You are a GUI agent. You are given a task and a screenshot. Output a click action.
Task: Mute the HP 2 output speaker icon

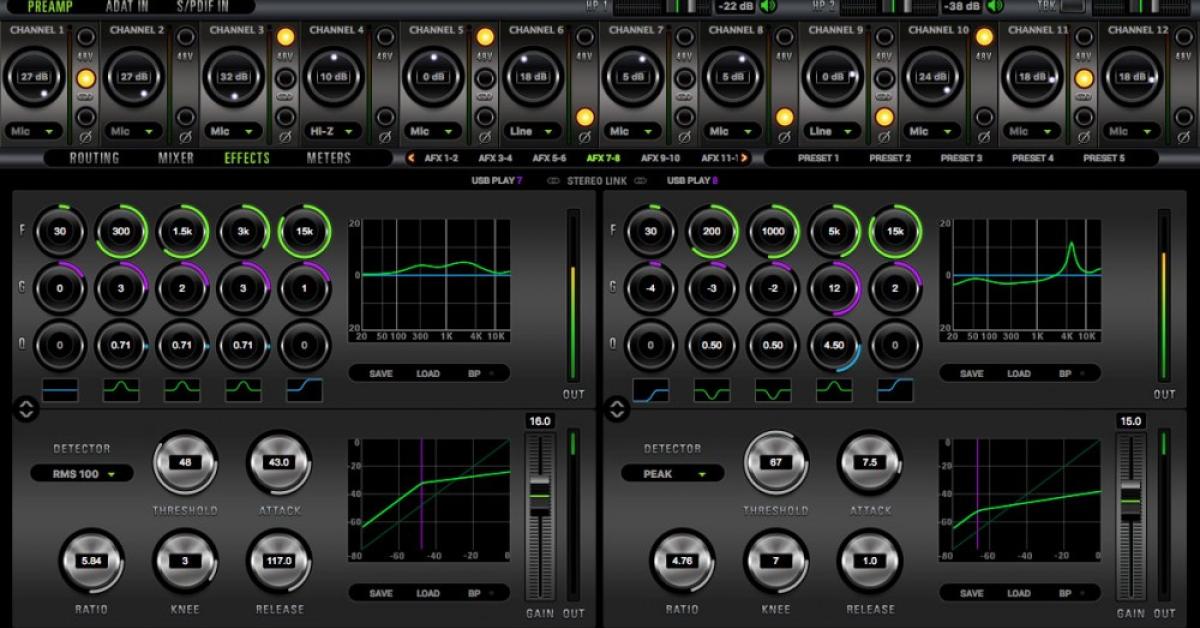coord(994,6)
